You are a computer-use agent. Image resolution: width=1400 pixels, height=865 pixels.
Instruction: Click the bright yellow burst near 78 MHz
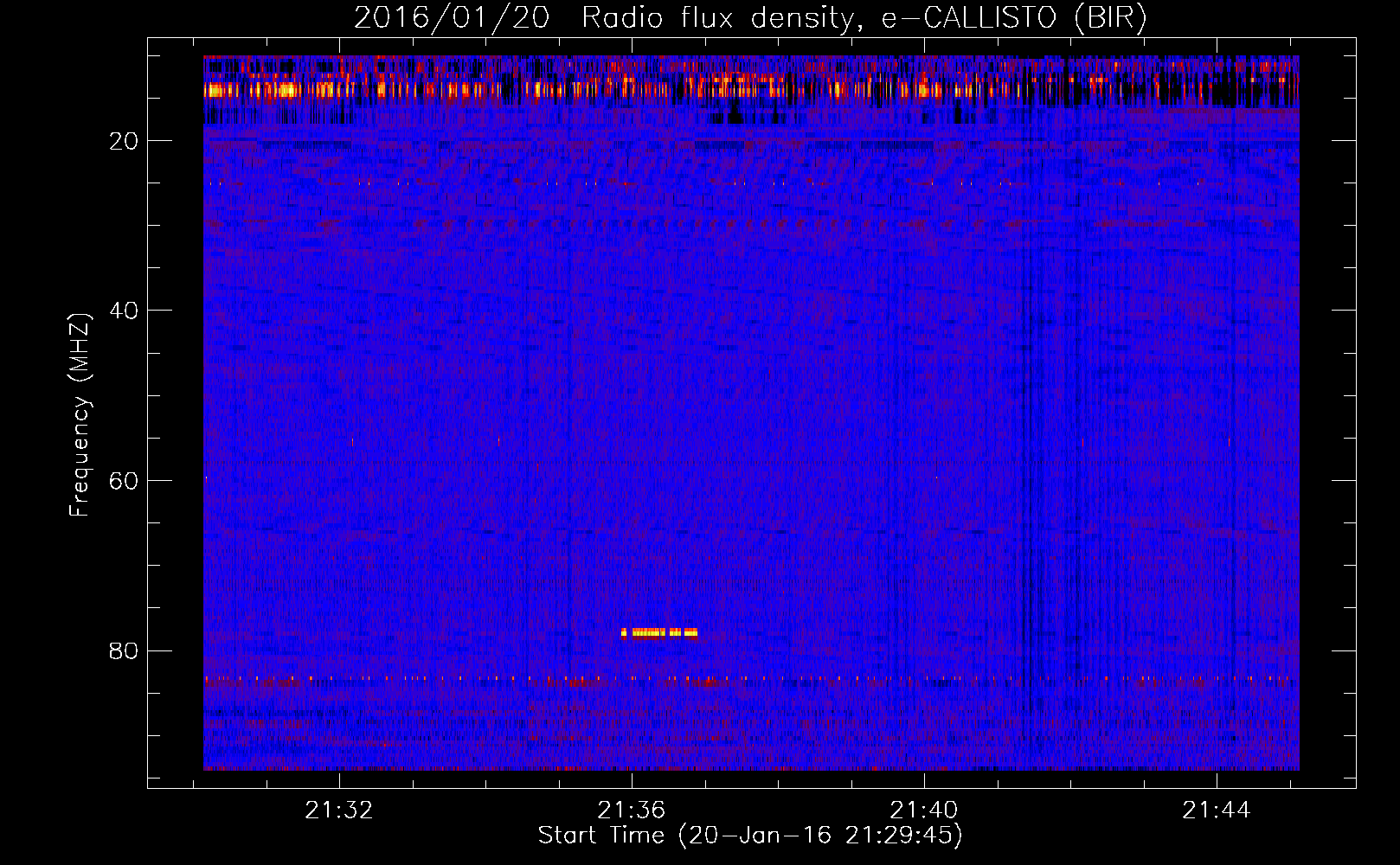659,632
